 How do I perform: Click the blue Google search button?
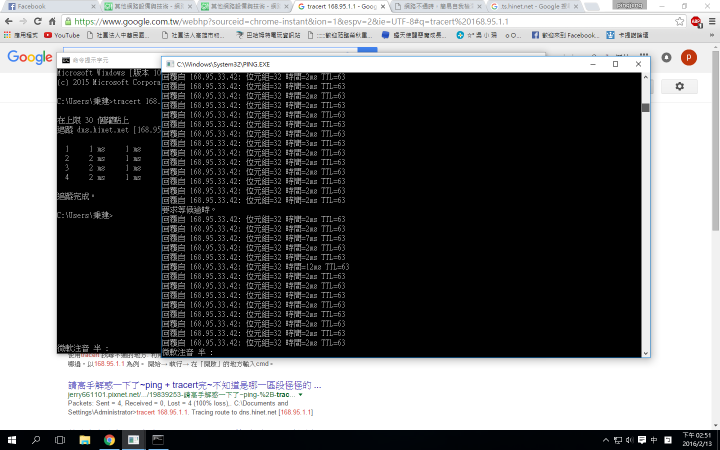(367, 50)
